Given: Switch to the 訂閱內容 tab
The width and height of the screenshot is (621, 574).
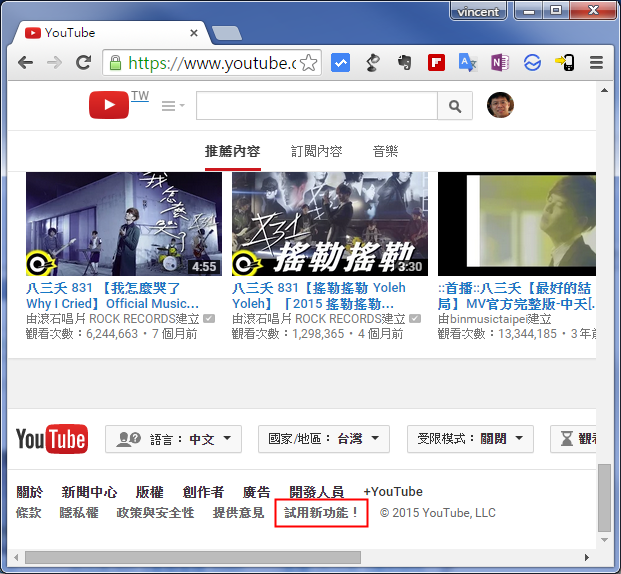Looking at the screenshot, I should pyautogui.click(x=316, y=151).
